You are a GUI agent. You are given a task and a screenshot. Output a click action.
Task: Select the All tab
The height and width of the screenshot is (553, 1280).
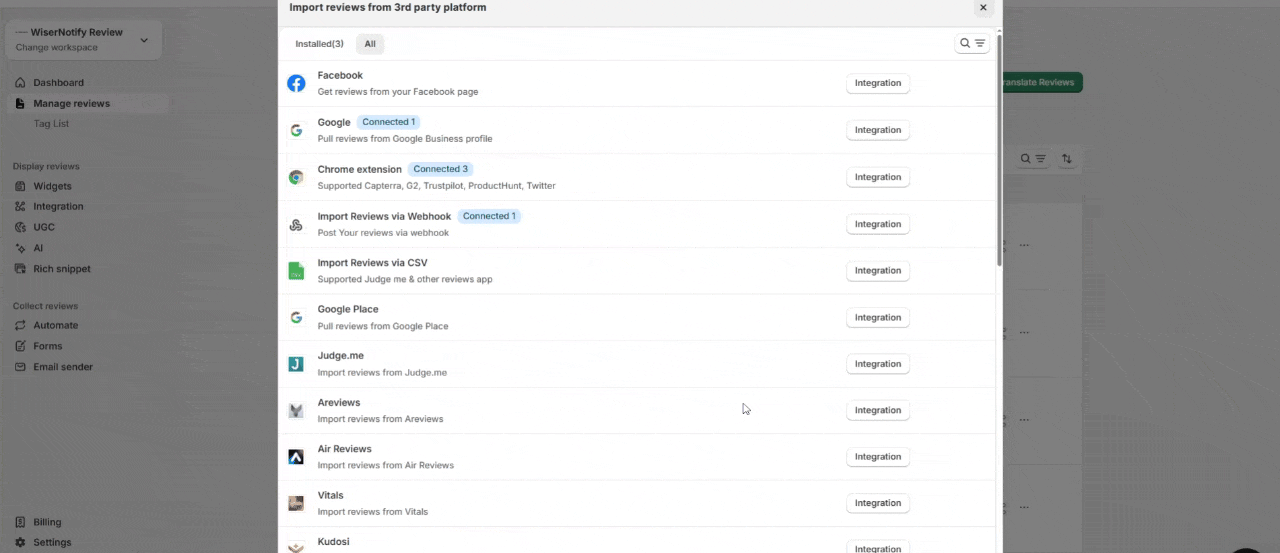[x=370, y=44]
